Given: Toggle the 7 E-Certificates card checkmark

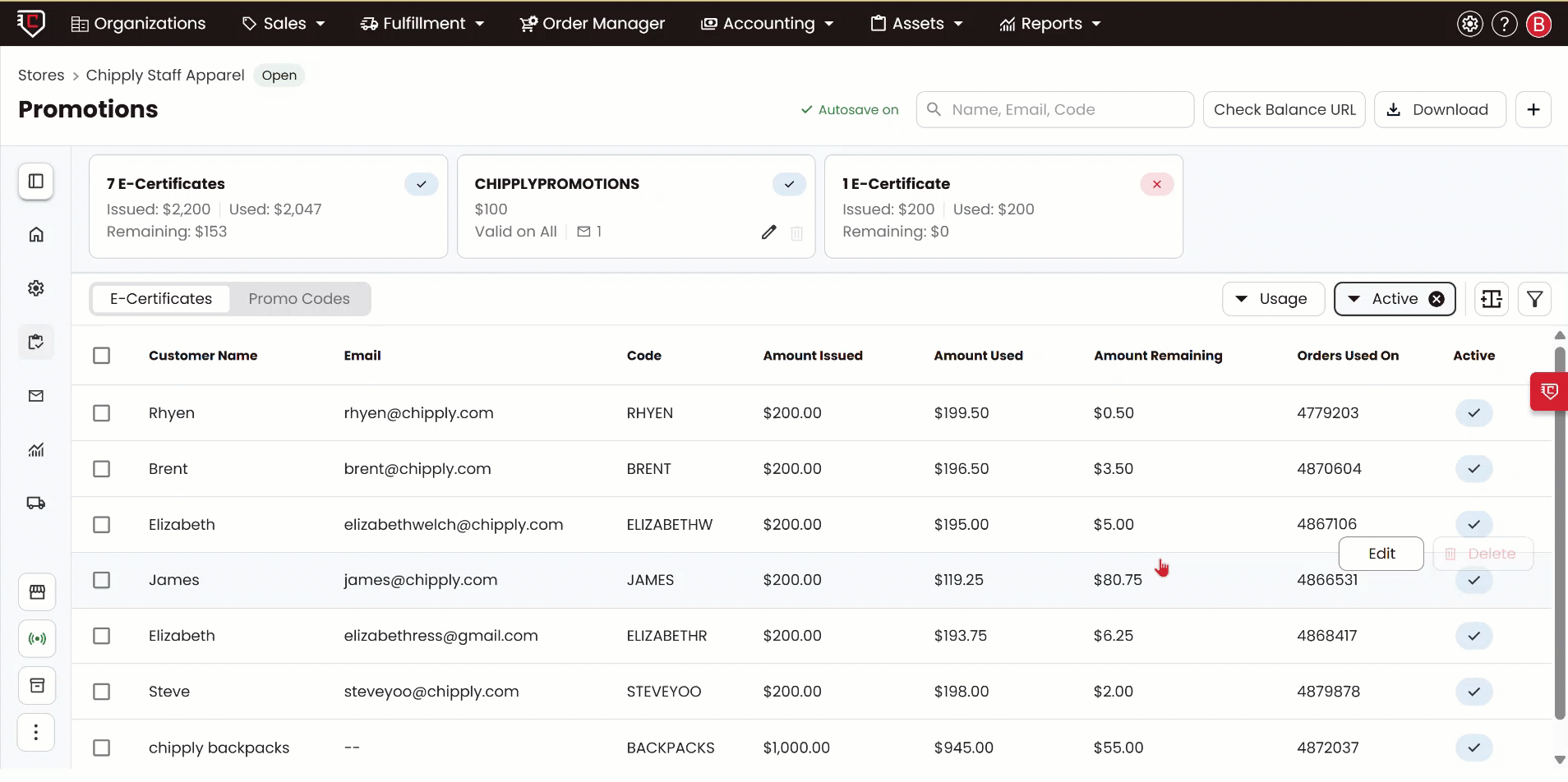Looking at the screenshot, I should coord(422,184).
